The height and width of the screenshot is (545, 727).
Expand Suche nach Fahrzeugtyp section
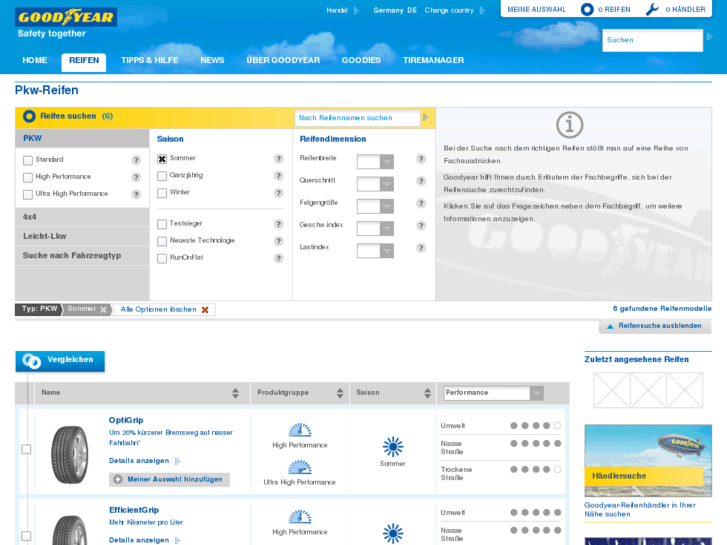coord(82,256)
